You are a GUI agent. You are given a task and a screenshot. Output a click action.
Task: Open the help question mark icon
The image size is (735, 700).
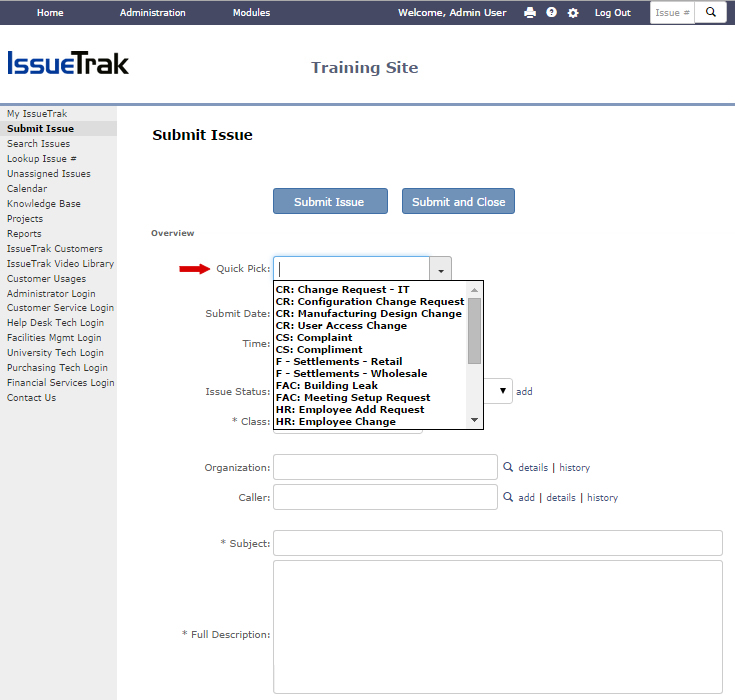pos(551,13)
